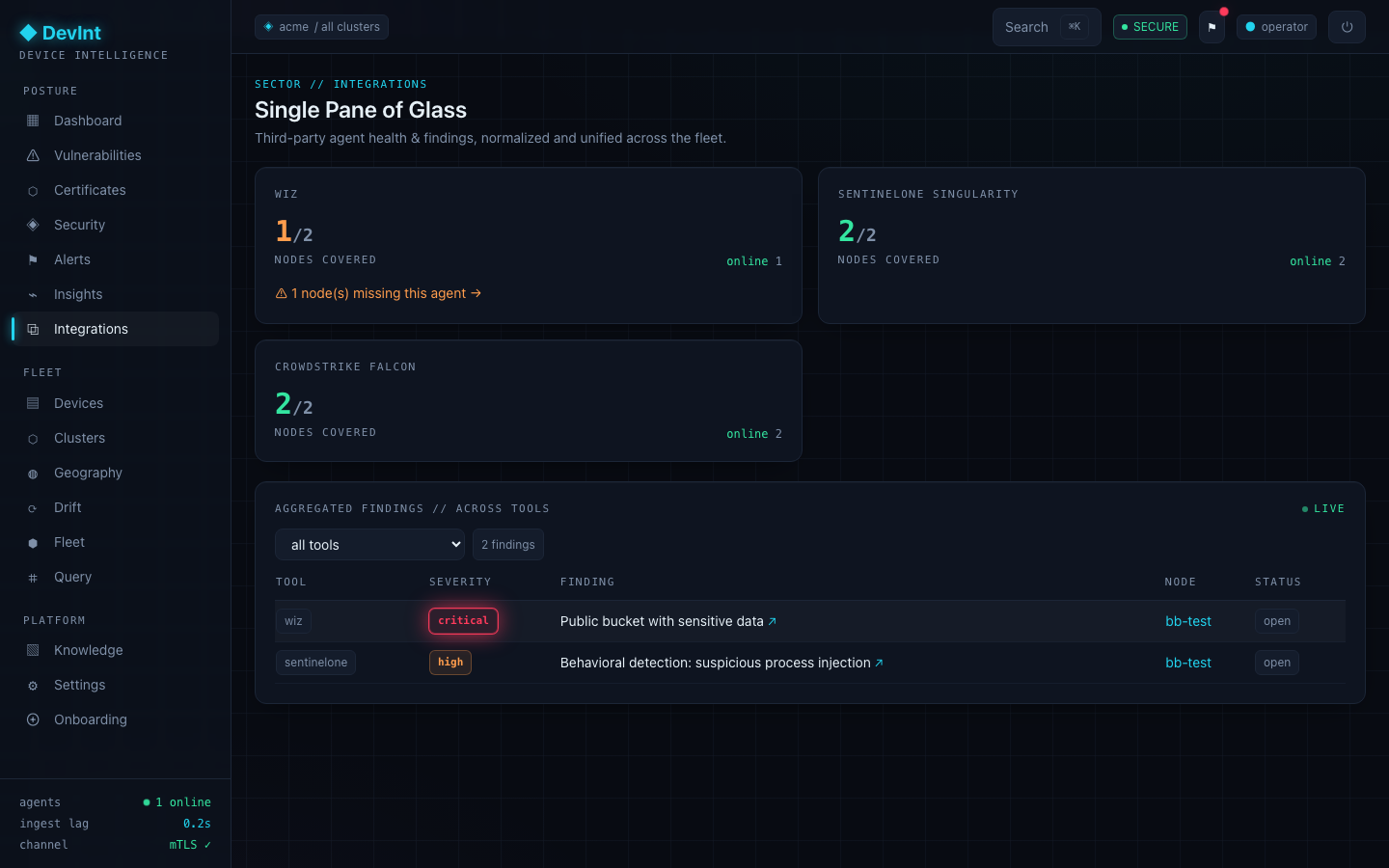
Task: Click the SEVERITY column header
Action: [460, 582]
